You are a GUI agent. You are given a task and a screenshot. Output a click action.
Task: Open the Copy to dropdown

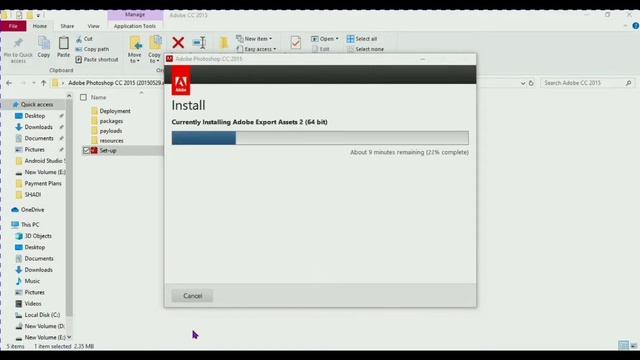coord(154,49)
